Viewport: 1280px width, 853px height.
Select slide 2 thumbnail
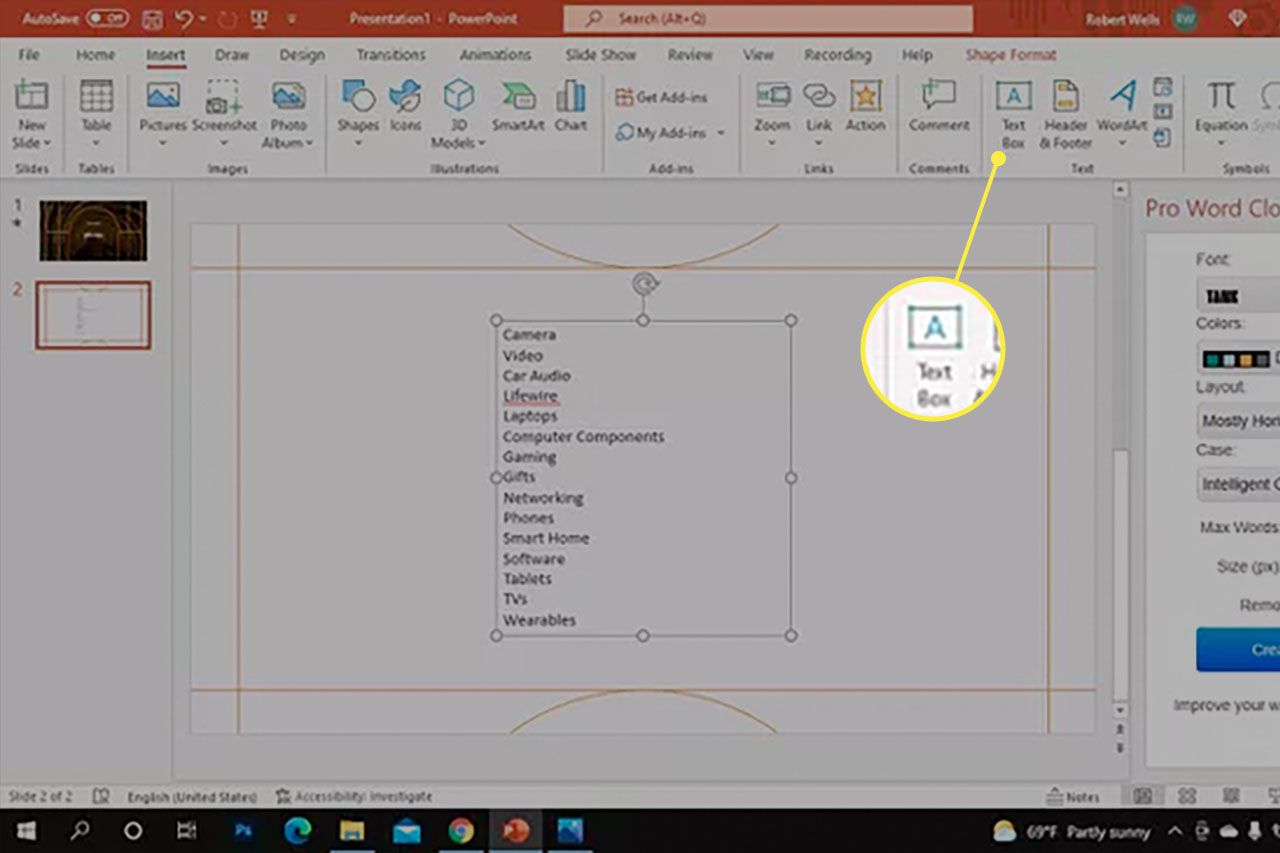point(93,315)
